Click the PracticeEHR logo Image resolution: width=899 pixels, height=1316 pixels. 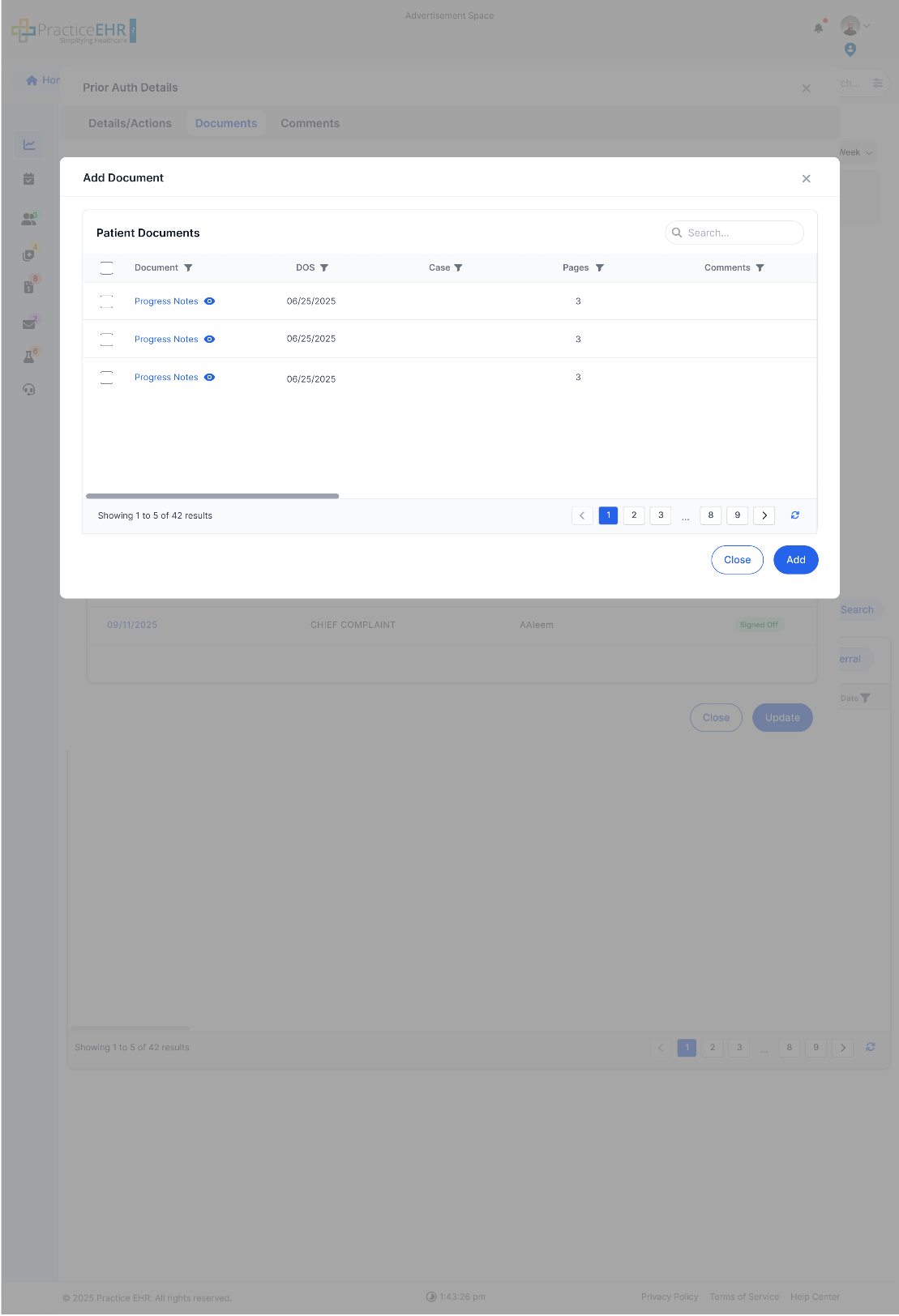(74, 31)
